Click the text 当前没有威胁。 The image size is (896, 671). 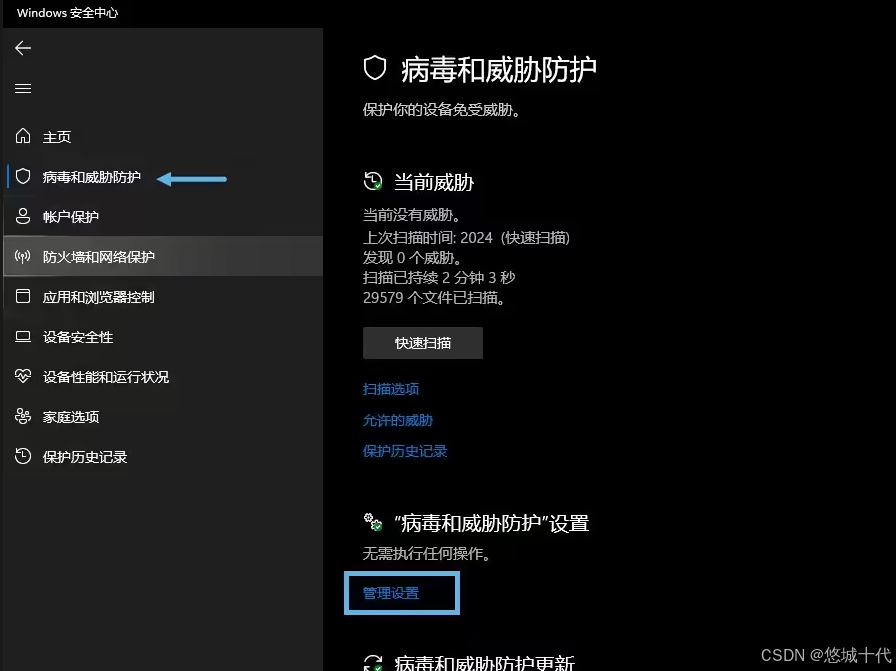[x=412, y=215]
